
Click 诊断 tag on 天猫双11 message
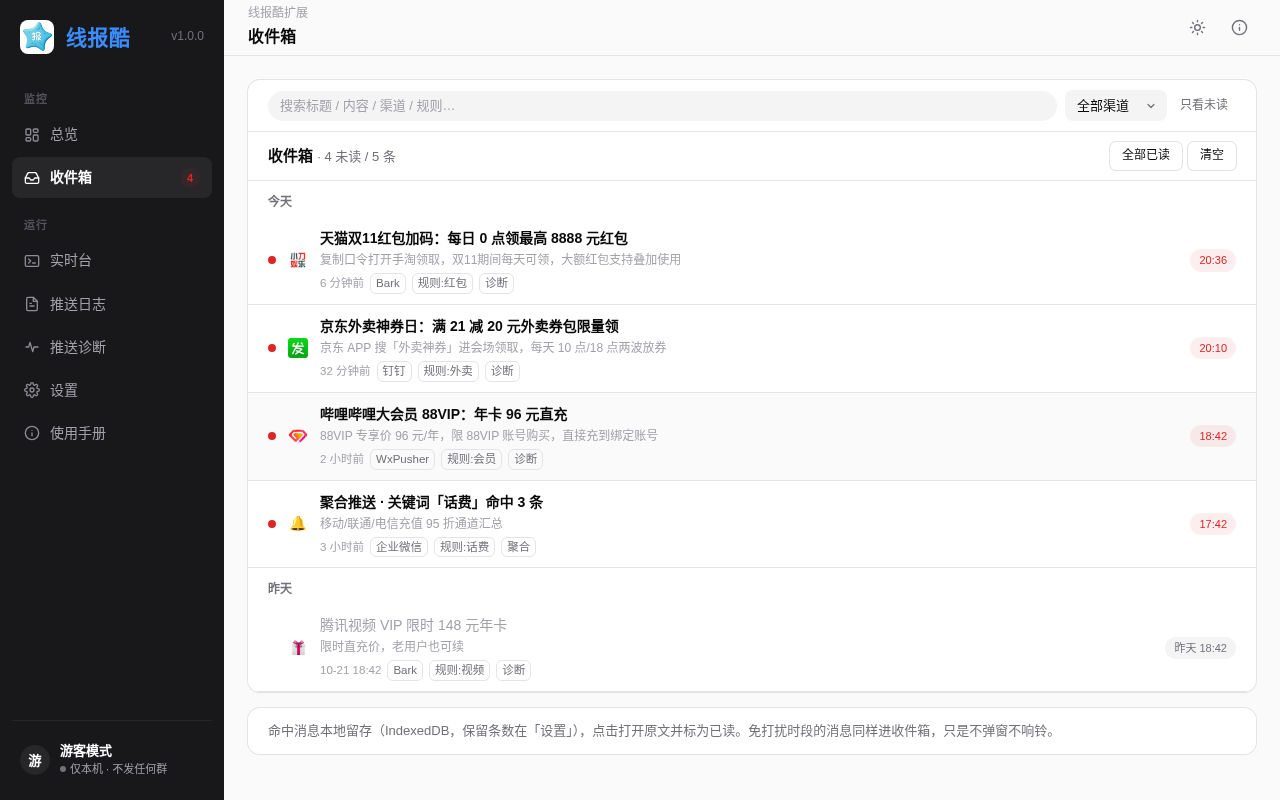click(x=496, y=283)
